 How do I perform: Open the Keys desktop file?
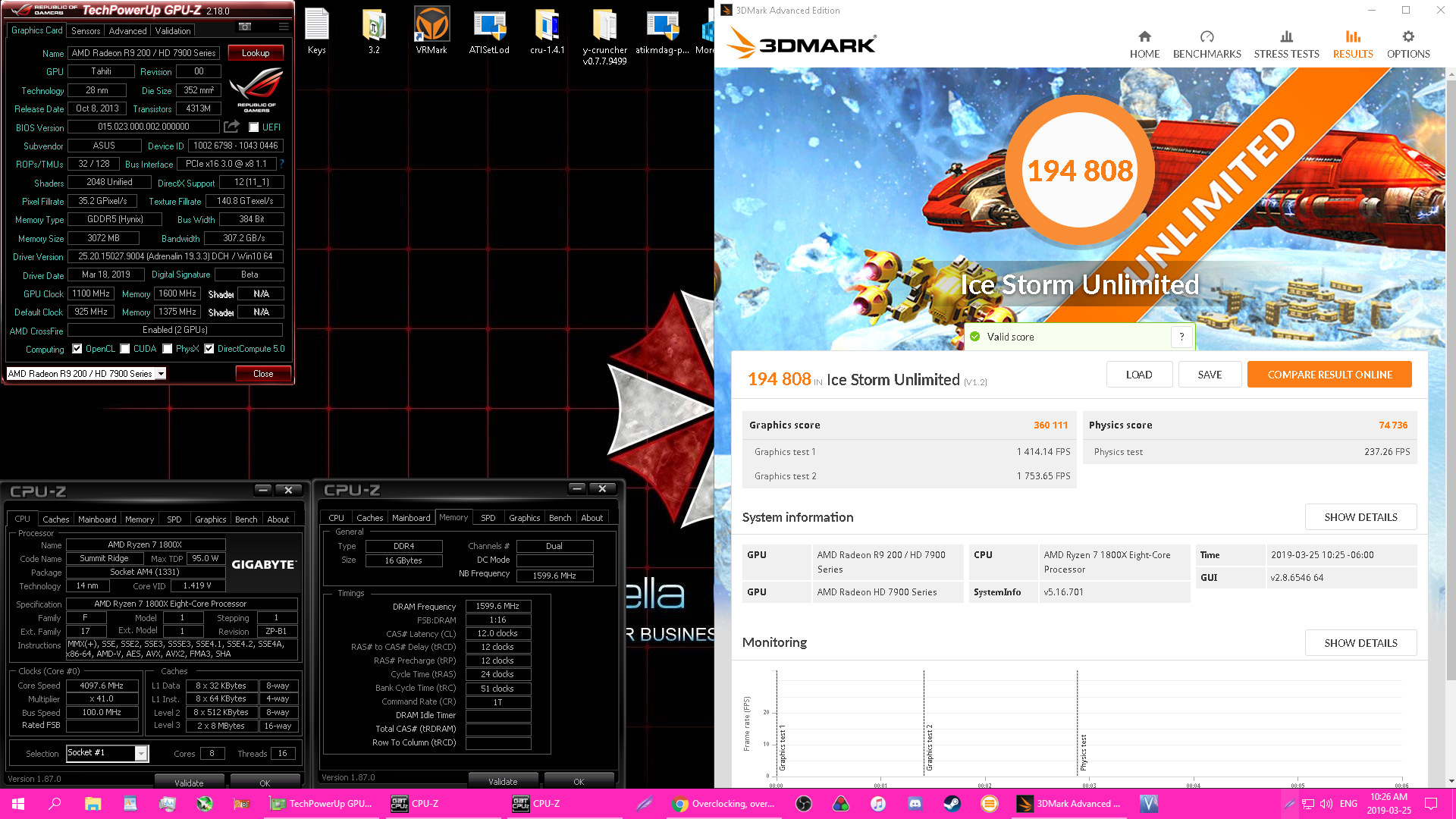tap(317, 31)
